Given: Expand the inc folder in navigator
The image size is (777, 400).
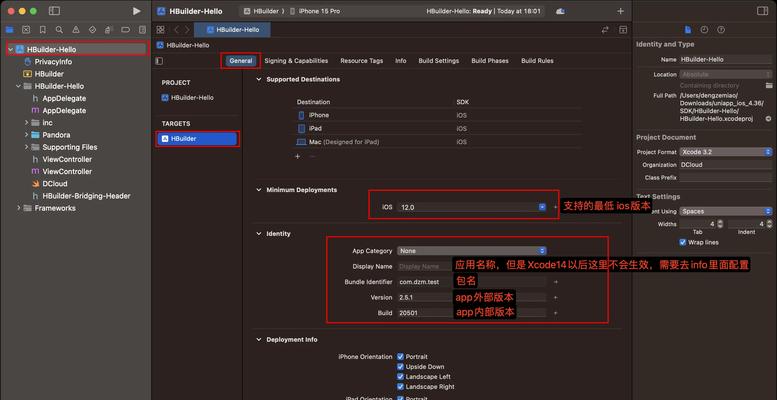Looking at the screenshot, I should tap(26, 122).
